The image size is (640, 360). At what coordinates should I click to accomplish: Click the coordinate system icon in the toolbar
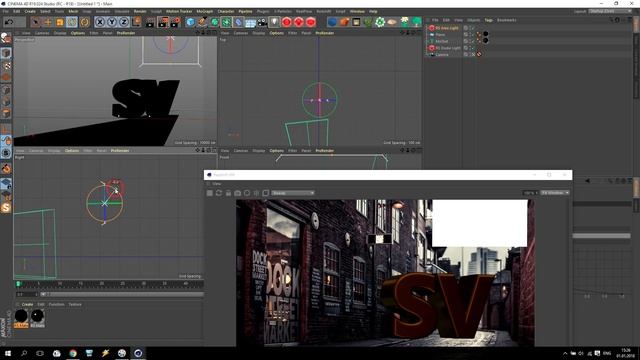(x=136, y=22)
